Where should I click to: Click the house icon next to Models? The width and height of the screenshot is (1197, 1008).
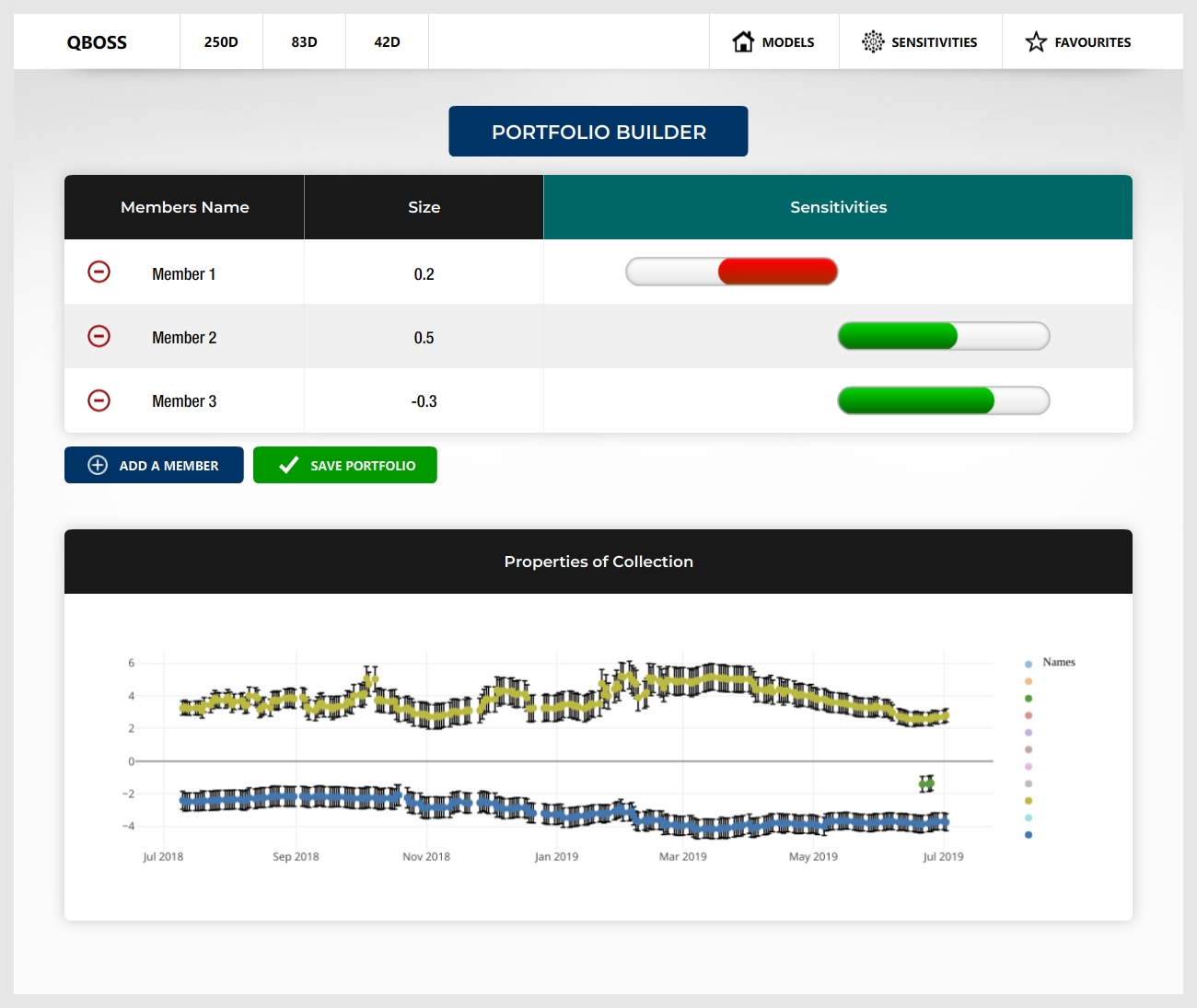(x=743, y=41)
